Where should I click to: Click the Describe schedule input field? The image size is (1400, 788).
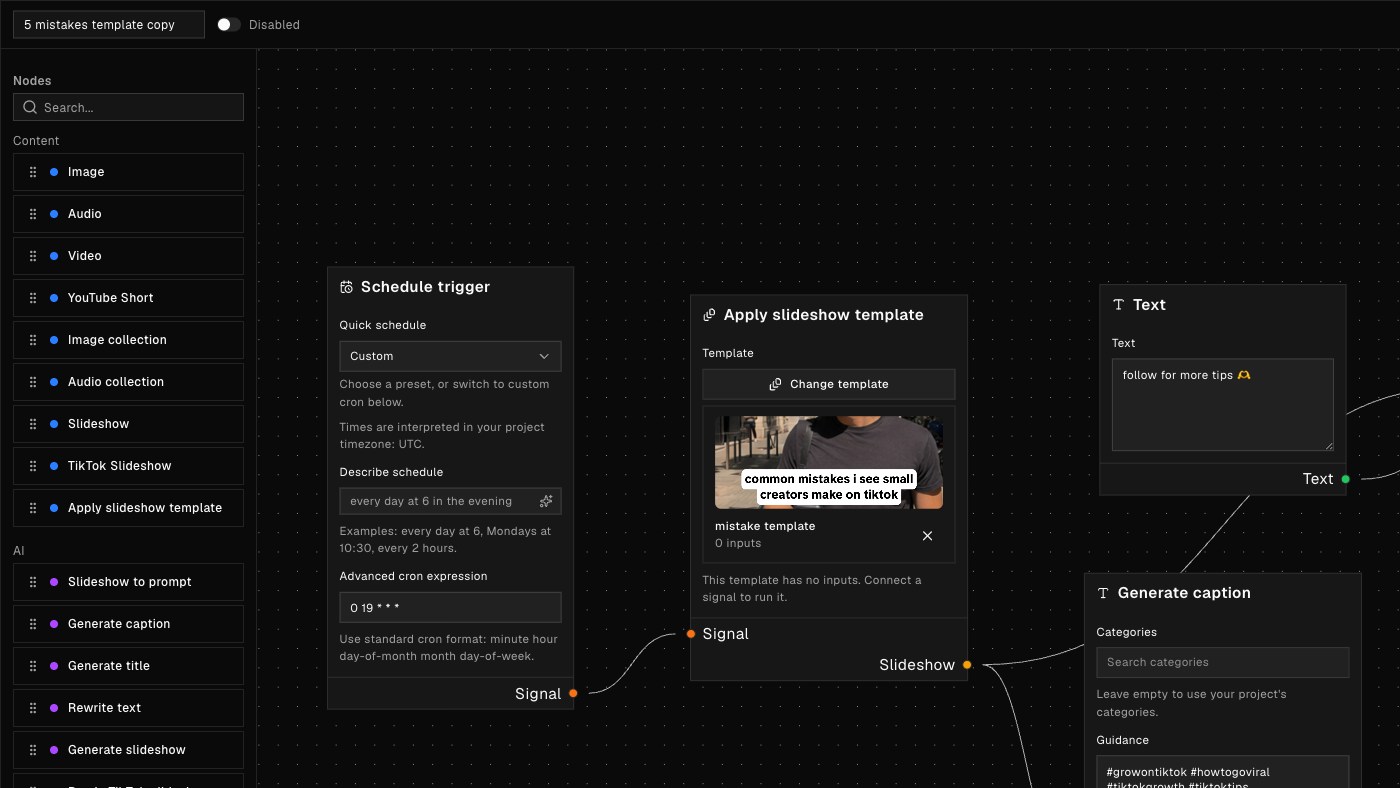point(450,501)
